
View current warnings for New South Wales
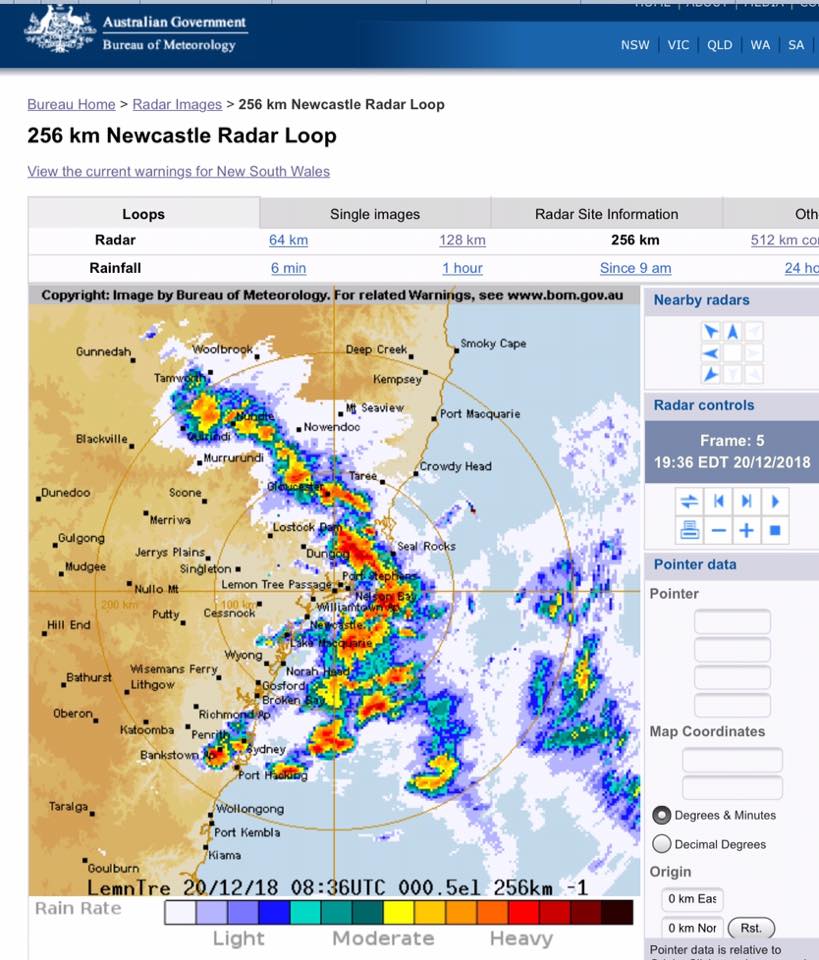178,171
